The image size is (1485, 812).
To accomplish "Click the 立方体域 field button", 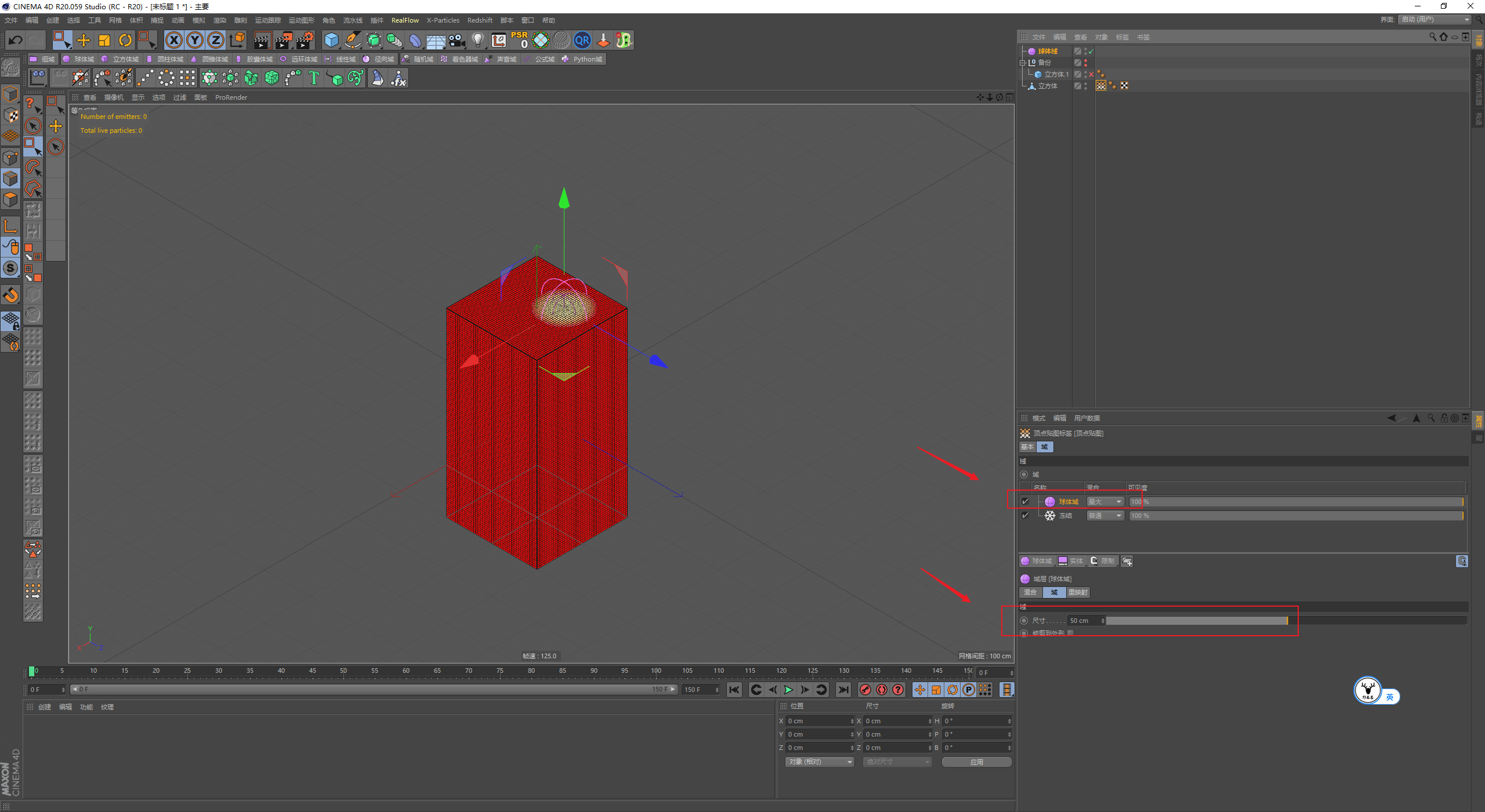I will [120, 59].
